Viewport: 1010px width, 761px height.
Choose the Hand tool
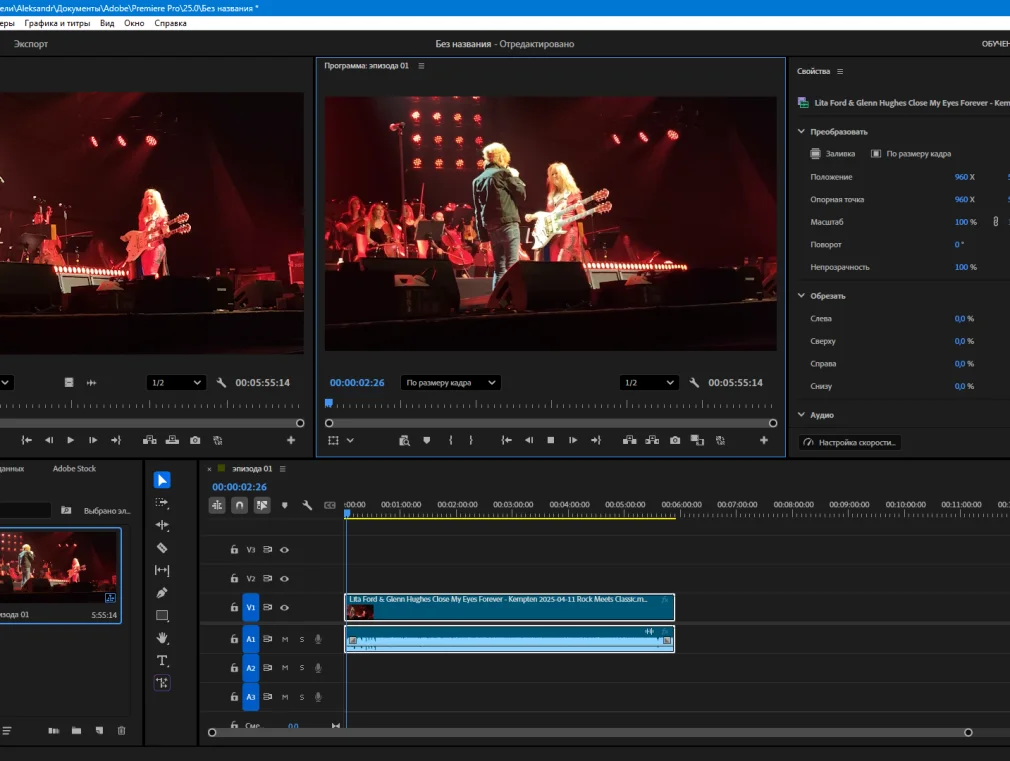point(162,638)
